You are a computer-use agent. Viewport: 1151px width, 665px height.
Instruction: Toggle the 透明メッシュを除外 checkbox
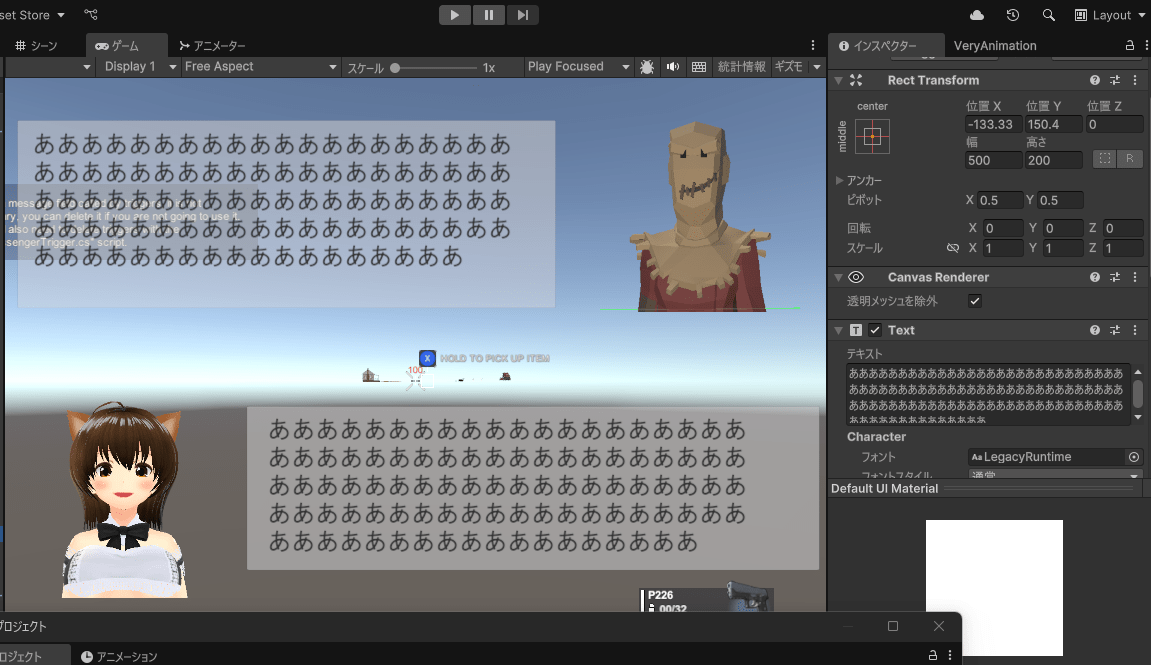click(975, 301)
